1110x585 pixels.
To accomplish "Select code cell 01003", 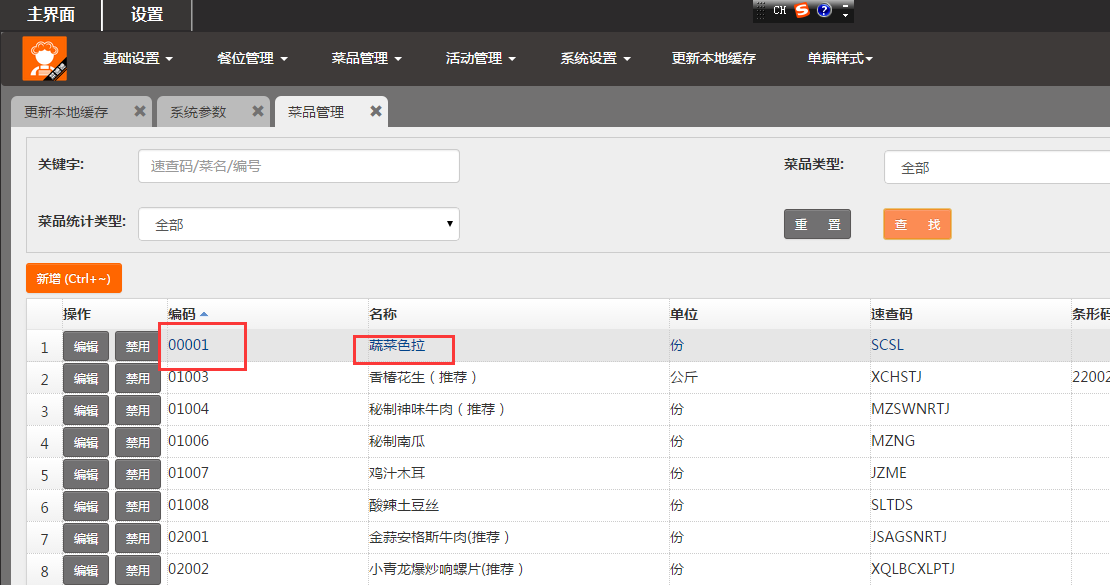I will coord(188,377).
